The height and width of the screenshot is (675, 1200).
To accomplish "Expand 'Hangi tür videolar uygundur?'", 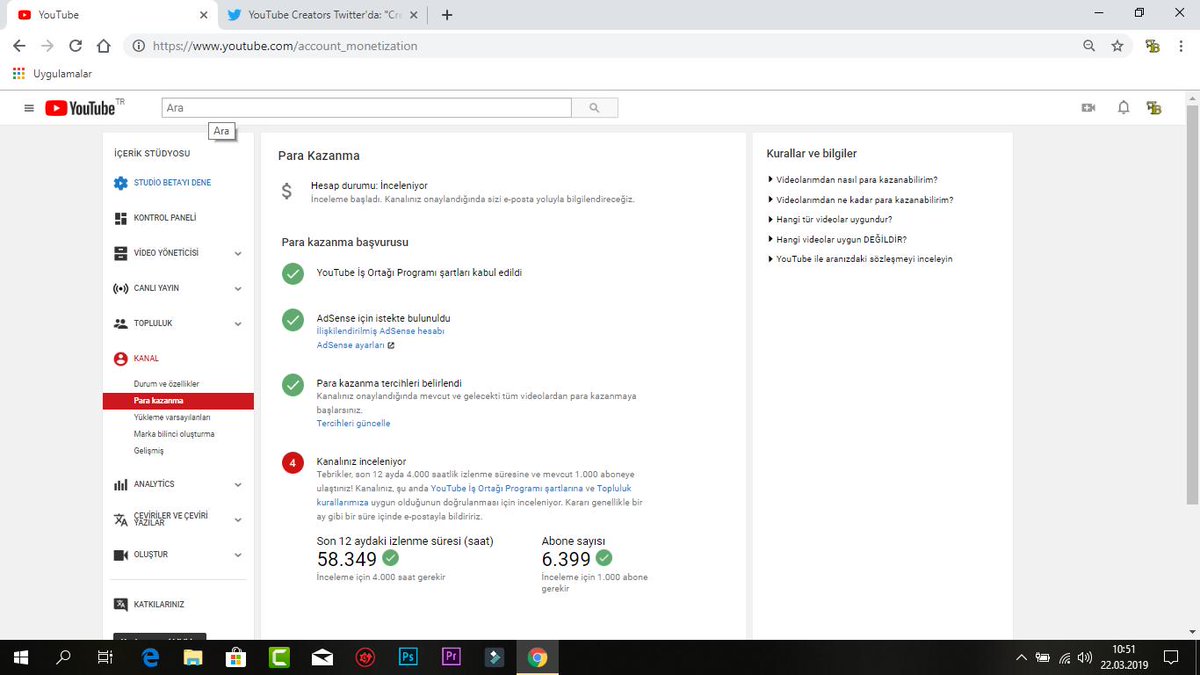I will tap(830, 219).
